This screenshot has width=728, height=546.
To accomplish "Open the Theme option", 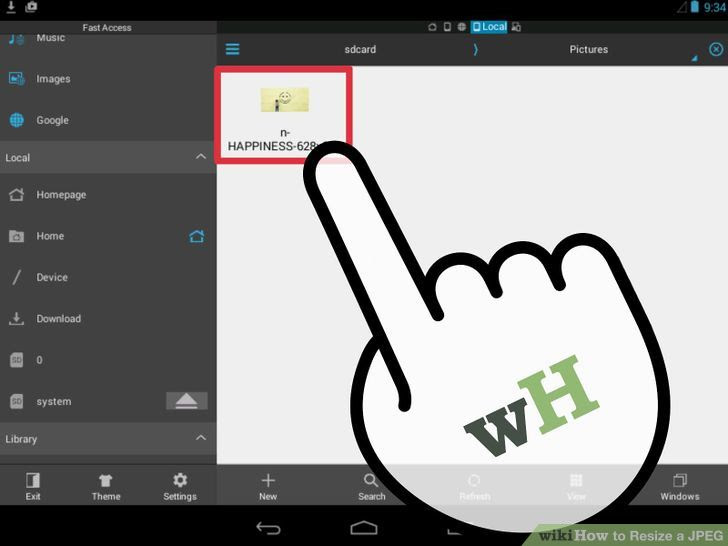I will [106, 487].
